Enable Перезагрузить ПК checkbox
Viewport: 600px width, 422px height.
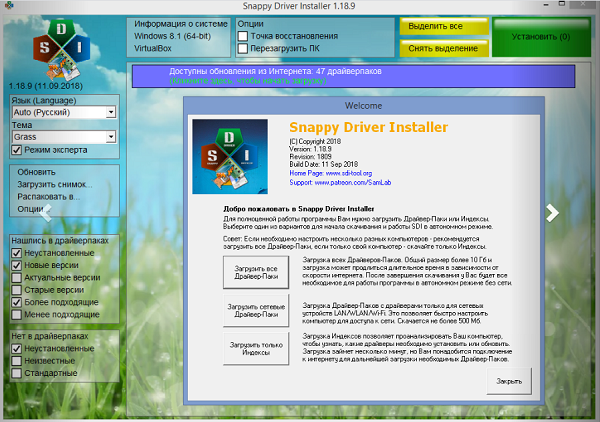point(243,49)
